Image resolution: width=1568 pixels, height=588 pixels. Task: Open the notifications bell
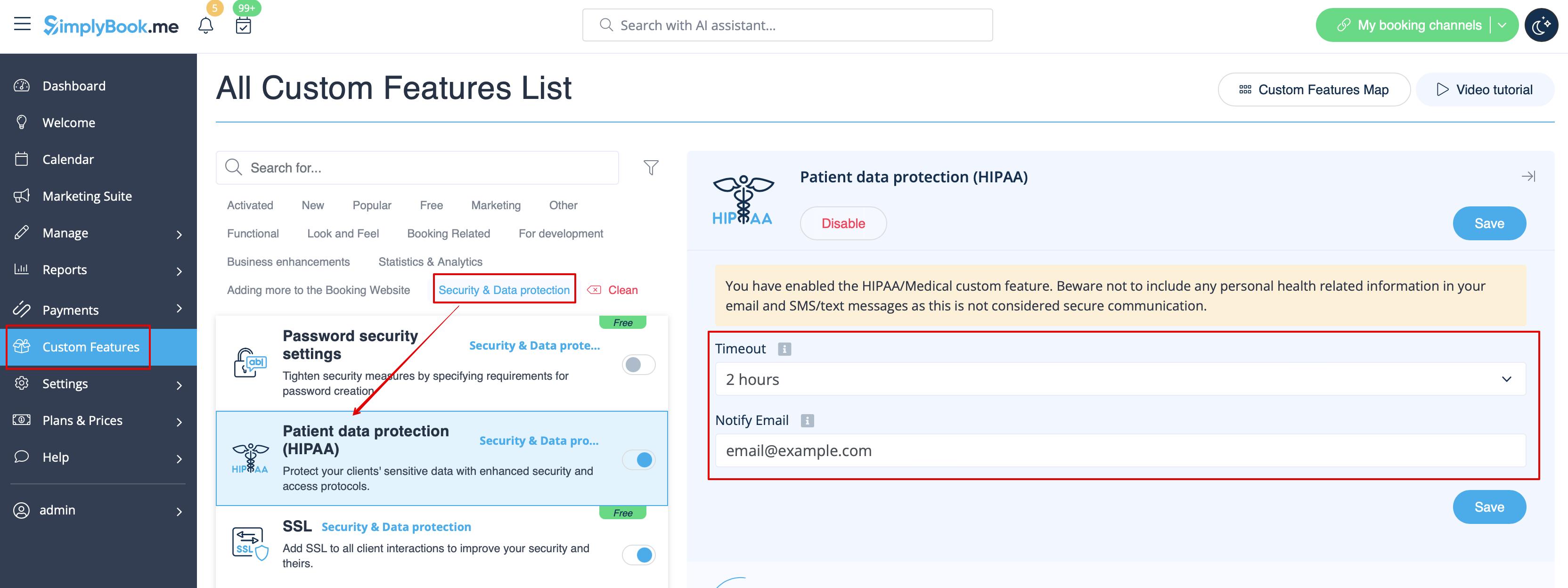pyautogui.click(x=206, y=25)
